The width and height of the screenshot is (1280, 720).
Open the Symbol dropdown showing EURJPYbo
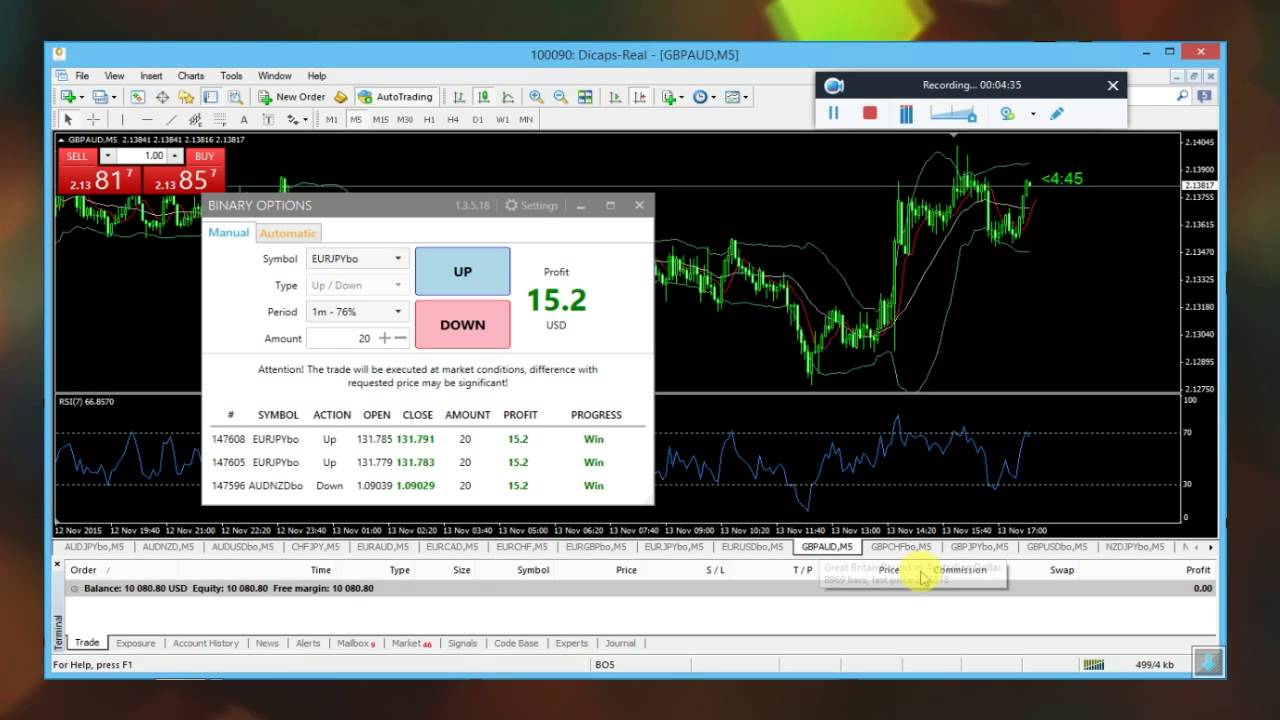click(357, 258)
